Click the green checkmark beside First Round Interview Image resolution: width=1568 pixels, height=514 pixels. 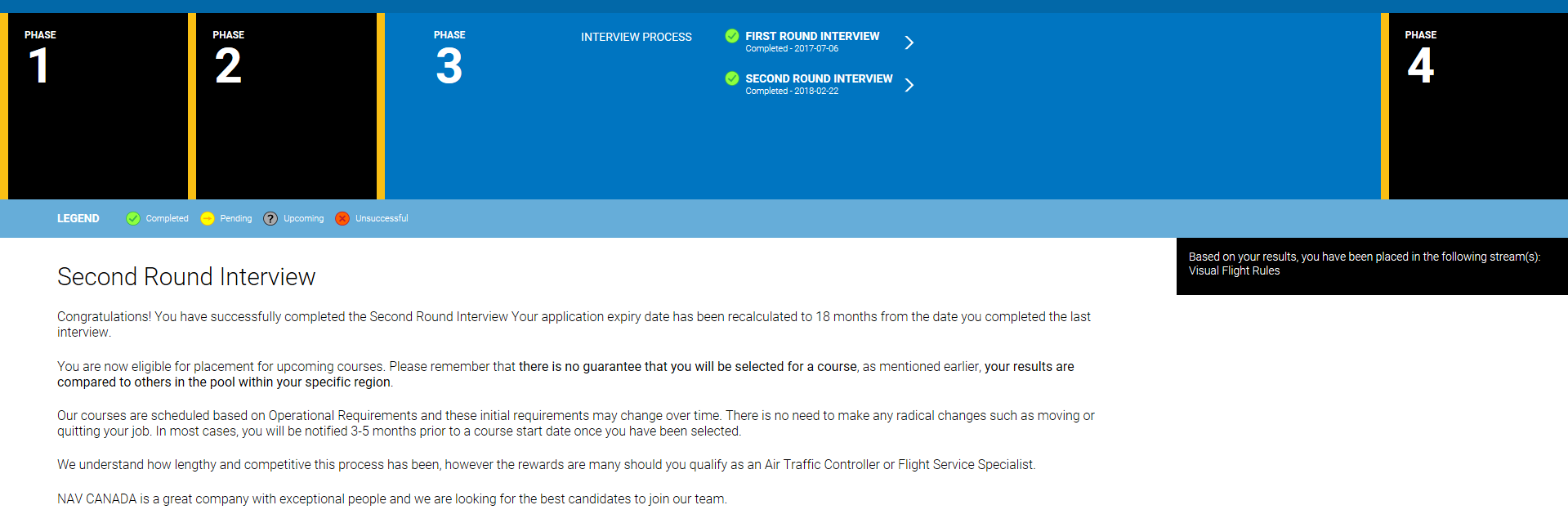click(732, 36)
